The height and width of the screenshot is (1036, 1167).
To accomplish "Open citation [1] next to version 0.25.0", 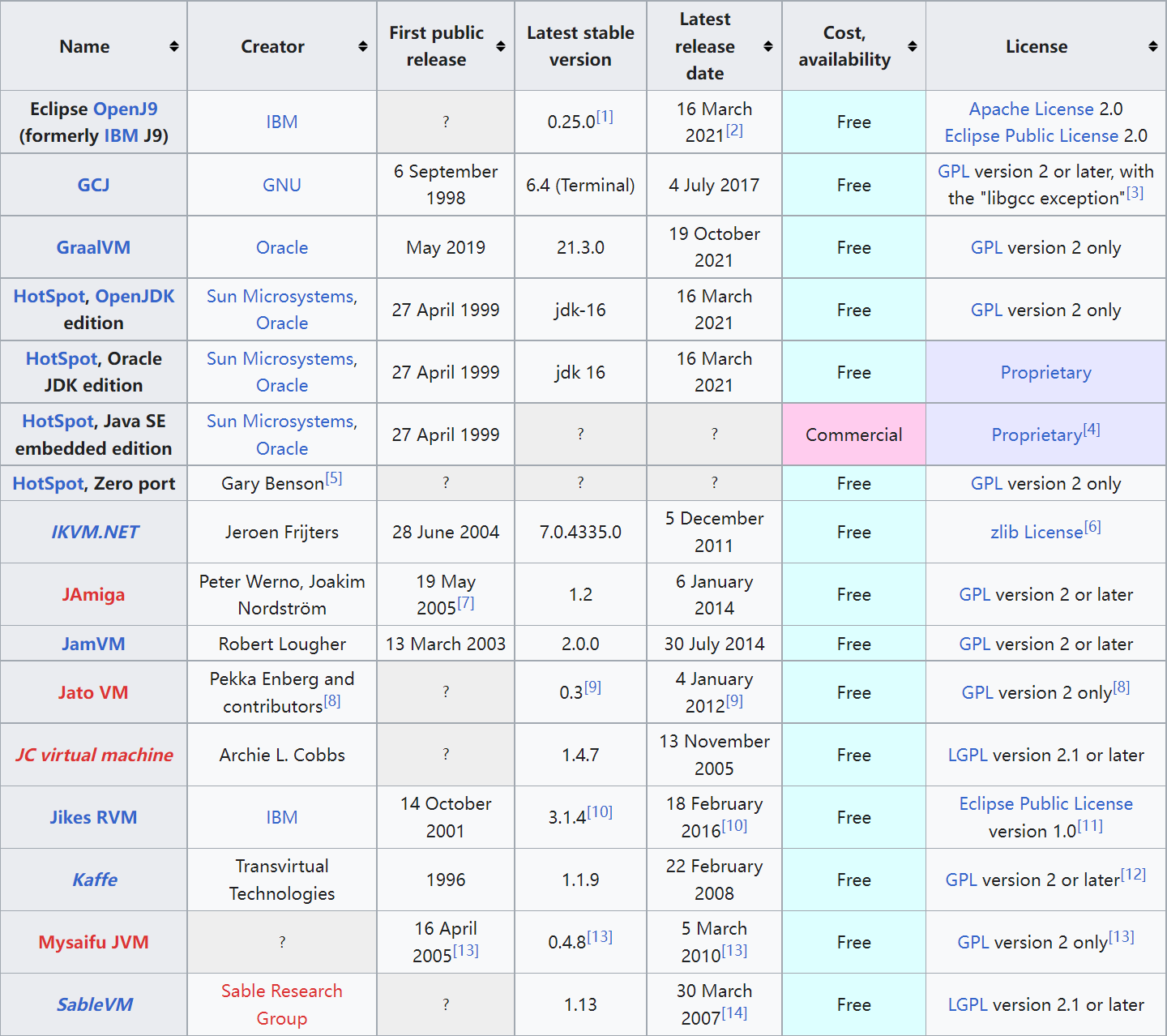I will (605, 116).
